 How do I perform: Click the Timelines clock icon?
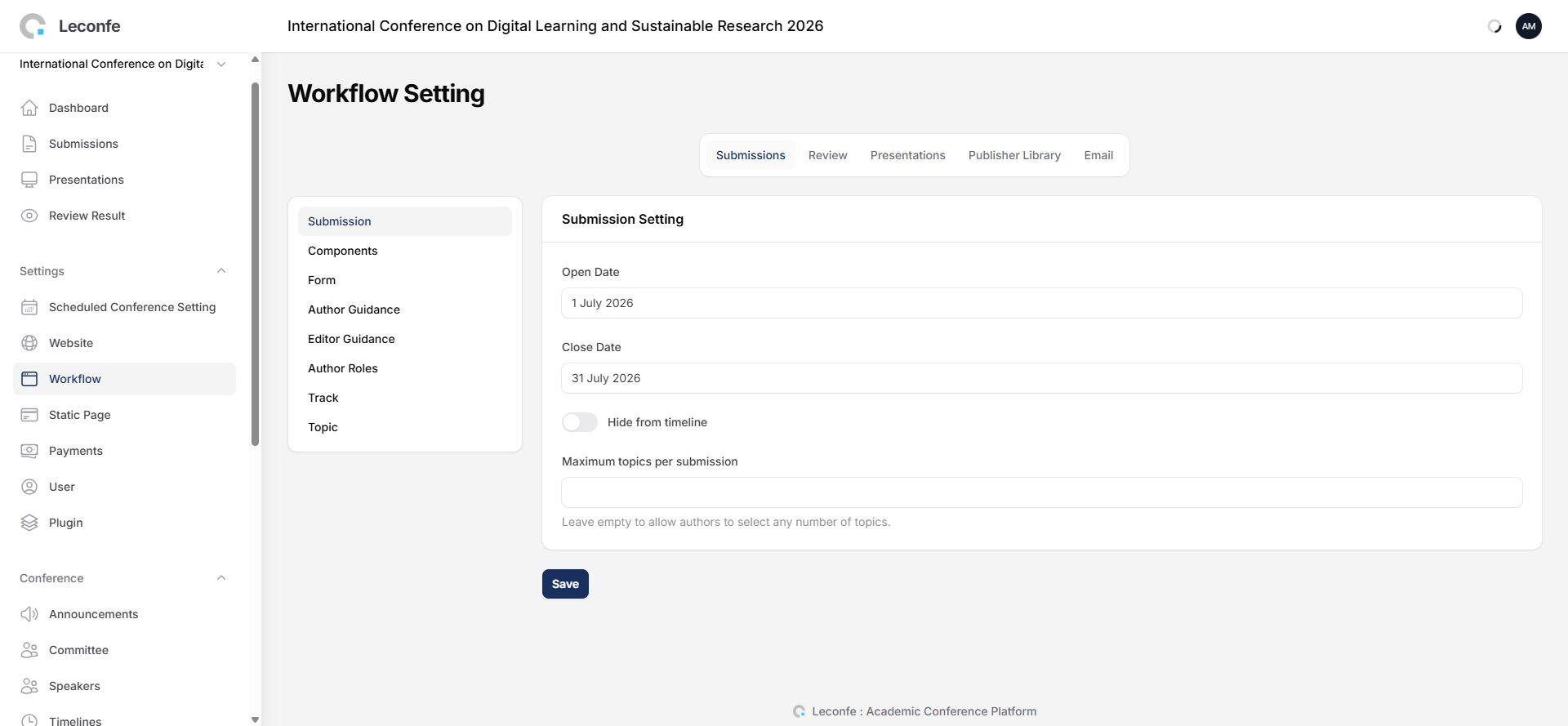point(29,720)
